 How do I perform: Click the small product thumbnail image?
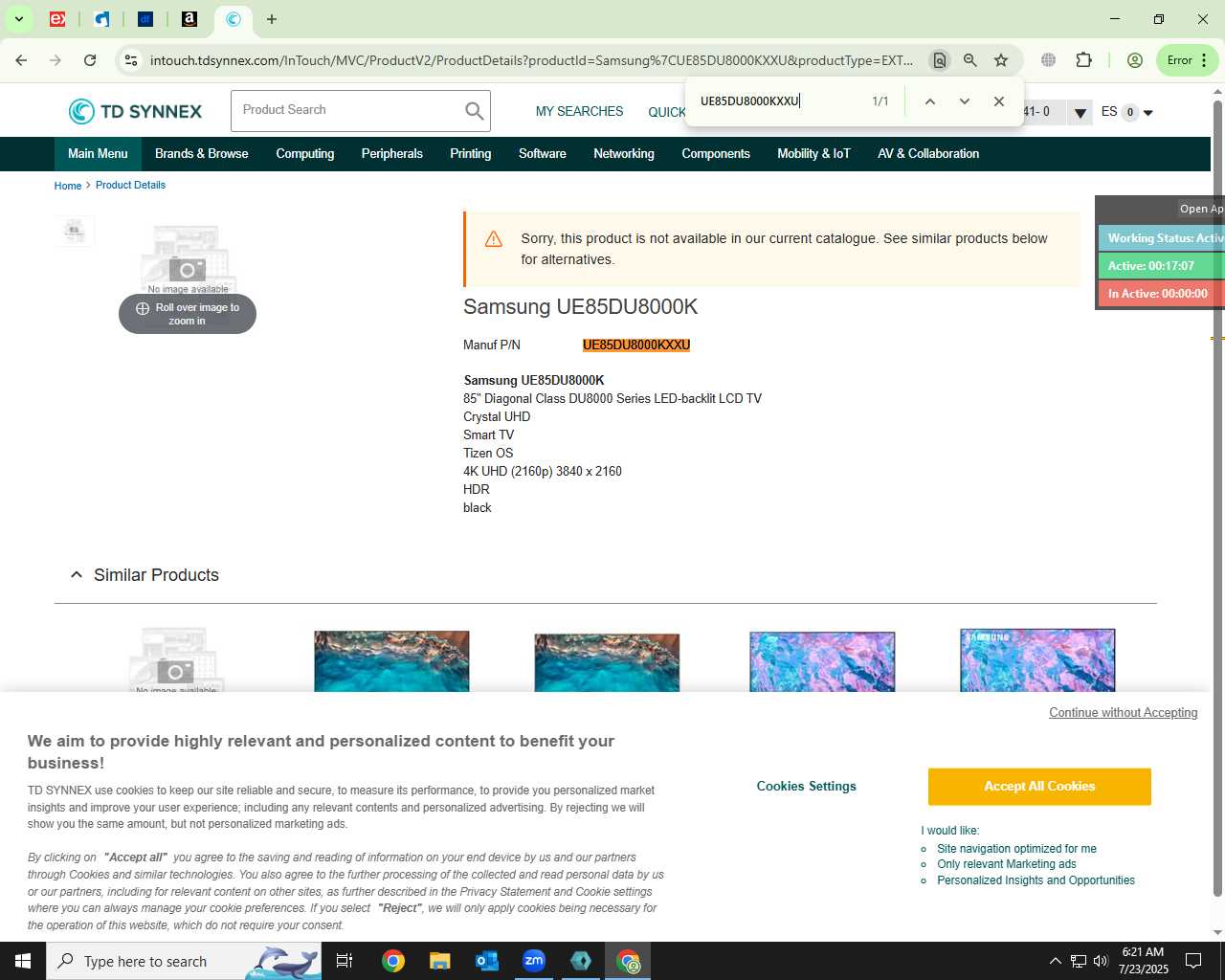[x=75, y=231]
